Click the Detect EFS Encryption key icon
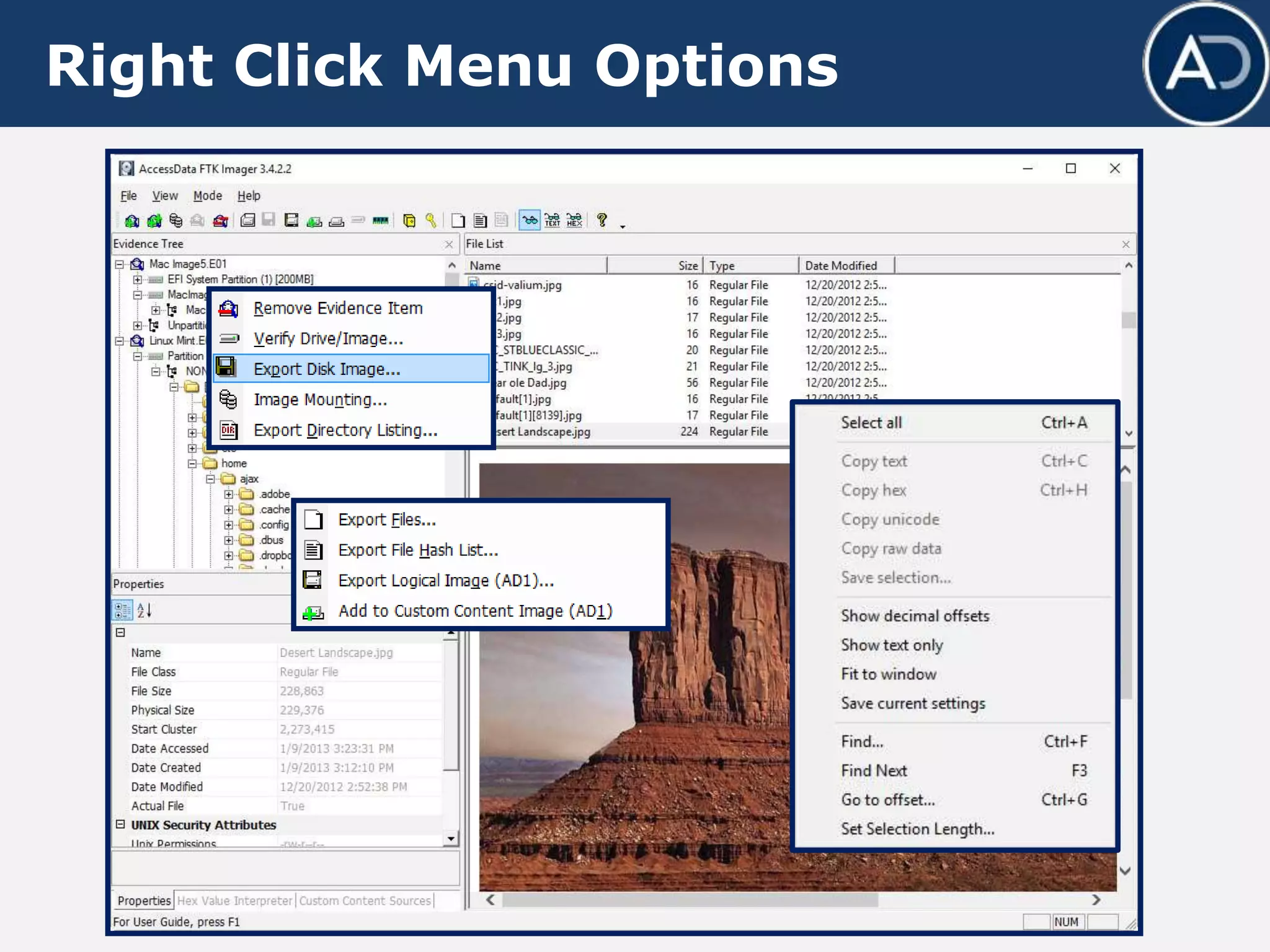This screenshot has height=952, width=1270. tap(431, 221)
